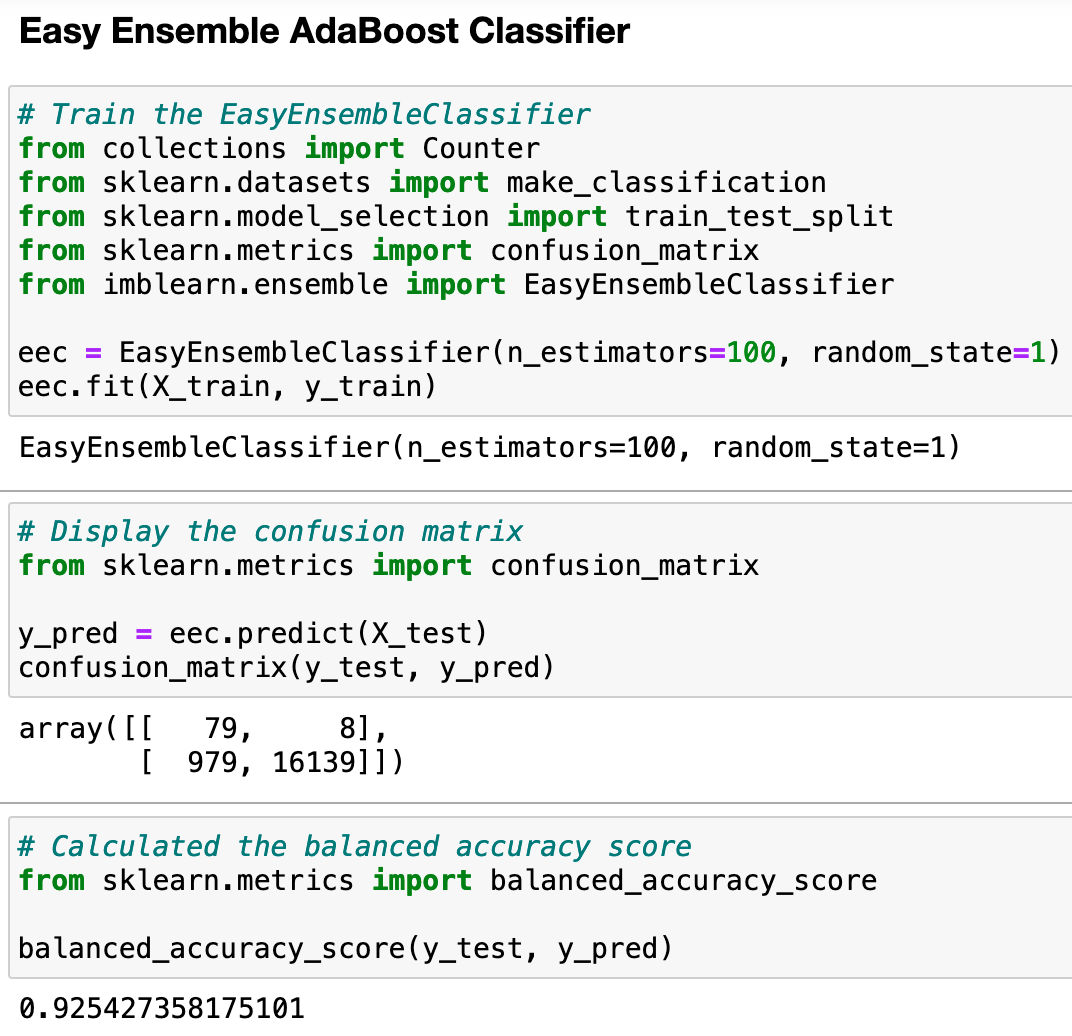The image size is (1072, 1036).
Task: Click the Easy Ensemble AdaBoost Classifier heading
Action: tap(324, 31)
